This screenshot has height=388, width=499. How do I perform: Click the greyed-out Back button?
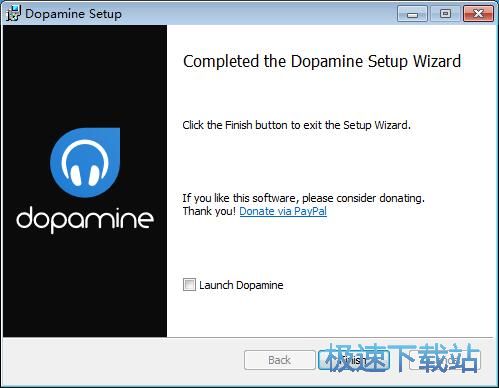(279, 360)
